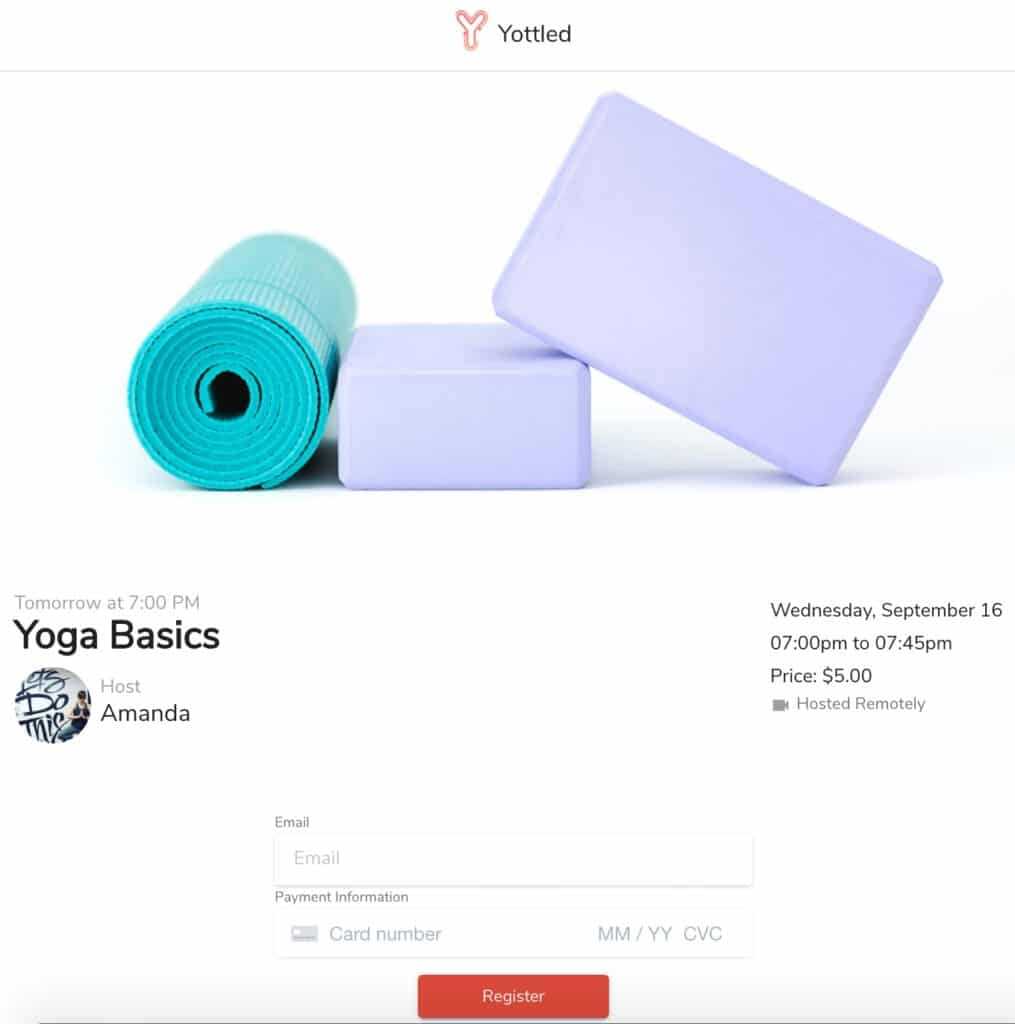Click the credit card icon in payment field

coord(304,933)
